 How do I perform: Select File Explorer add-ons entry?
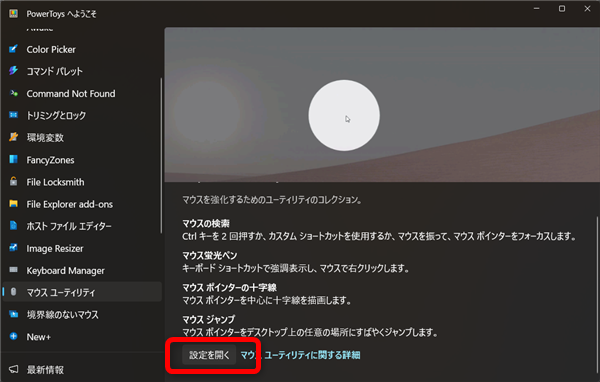point(81,204)
